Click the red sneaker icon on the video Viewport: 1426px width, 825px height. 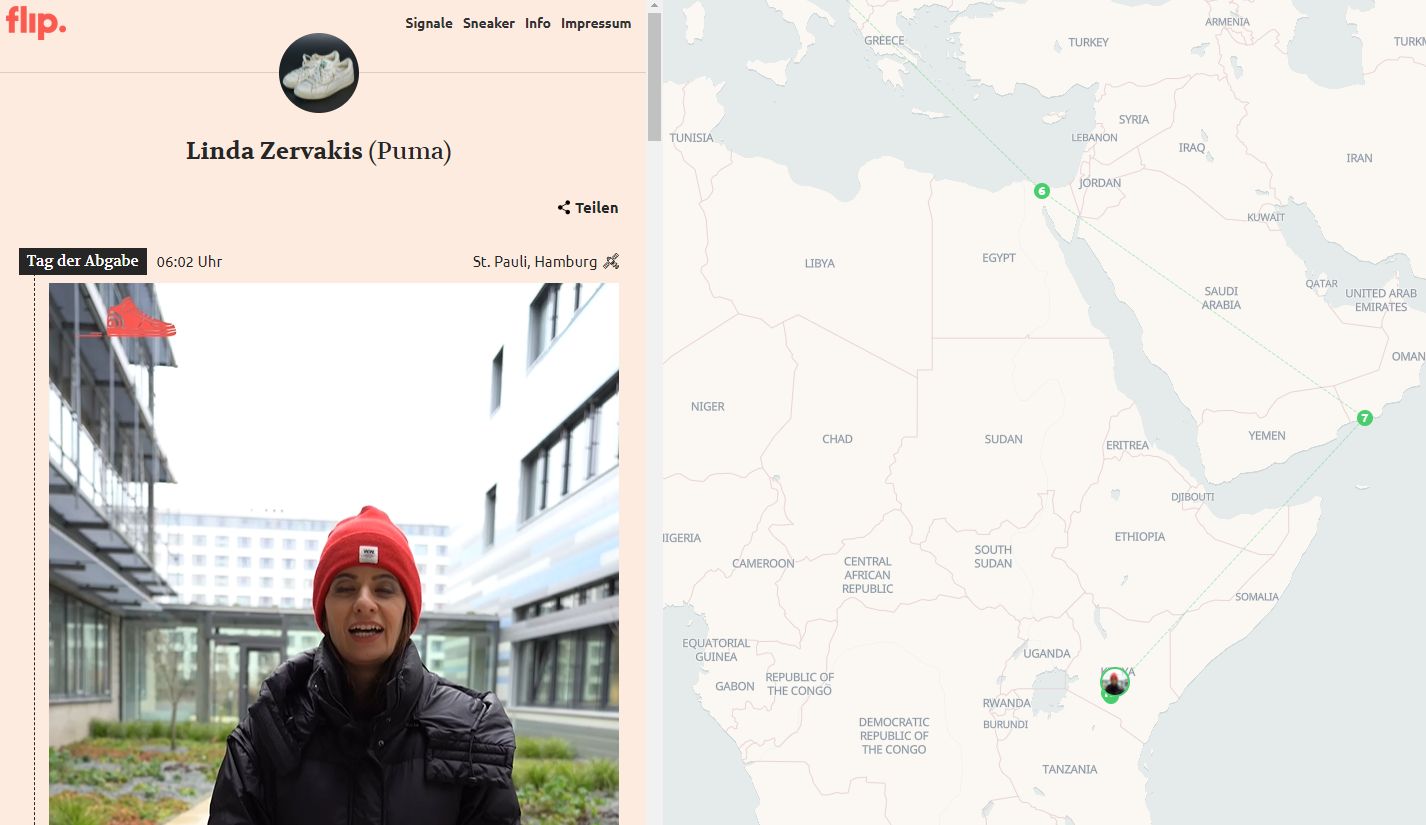(127, 318)
